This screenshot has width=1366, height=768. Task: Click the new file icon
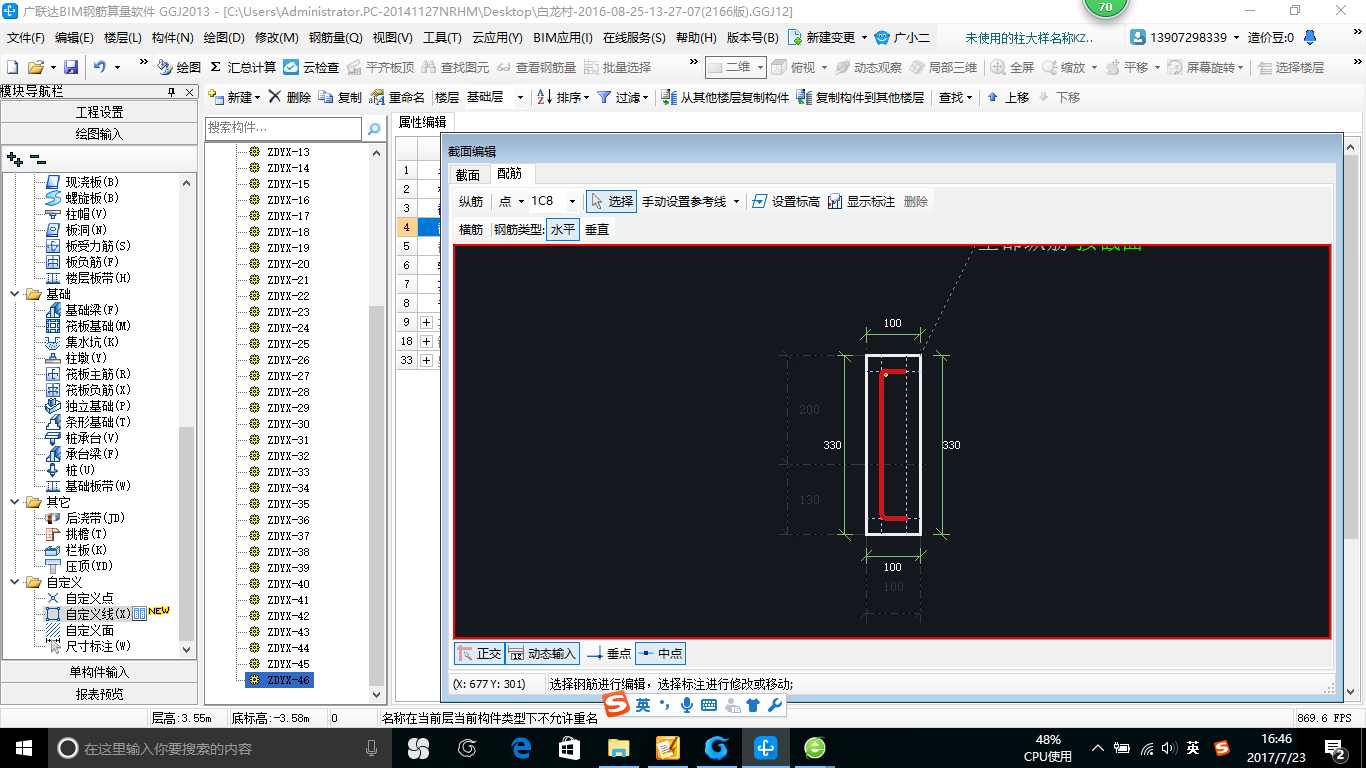point(12,67)
